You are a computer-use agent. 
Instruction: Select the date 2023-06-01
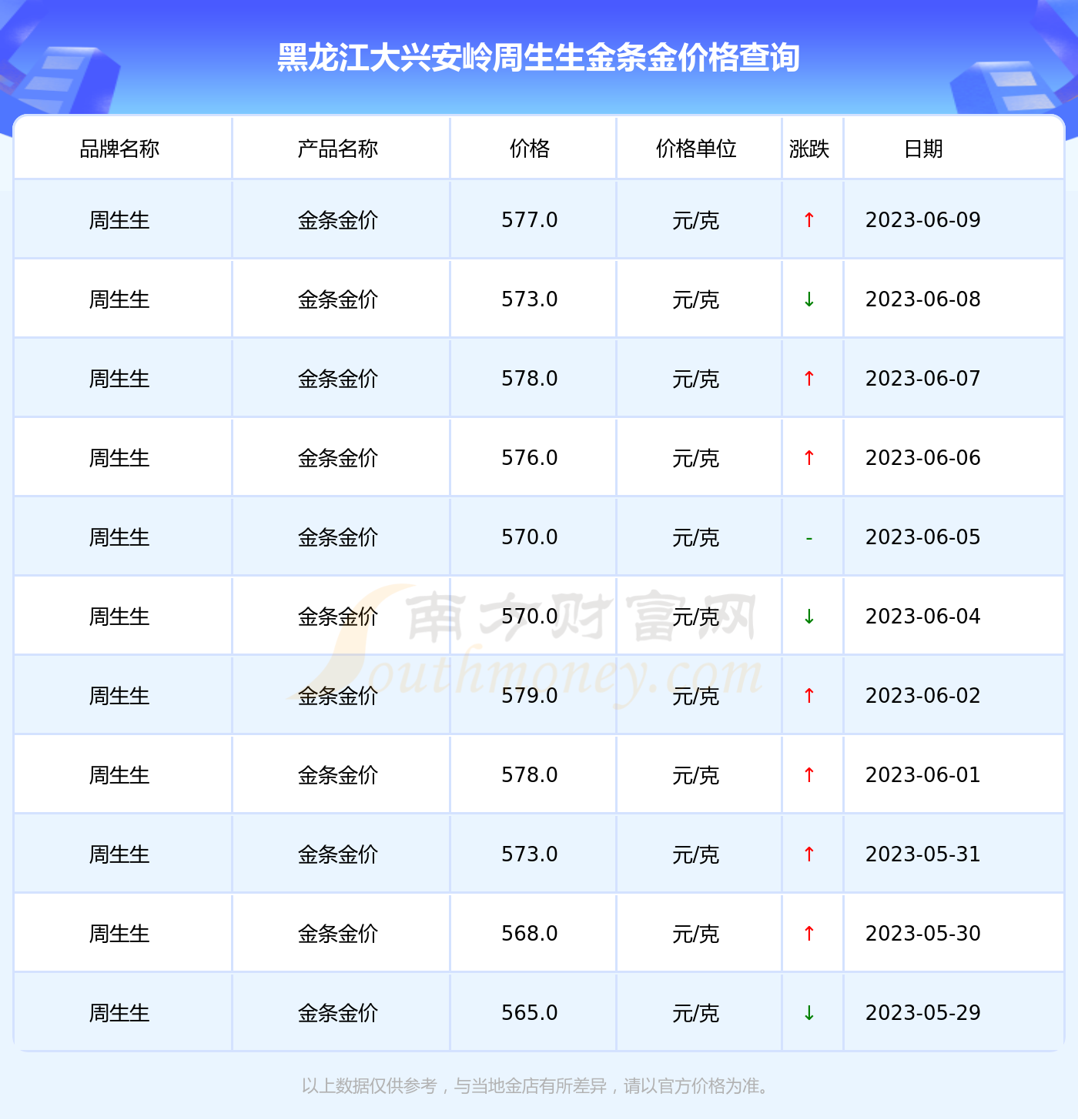[923, 775]
